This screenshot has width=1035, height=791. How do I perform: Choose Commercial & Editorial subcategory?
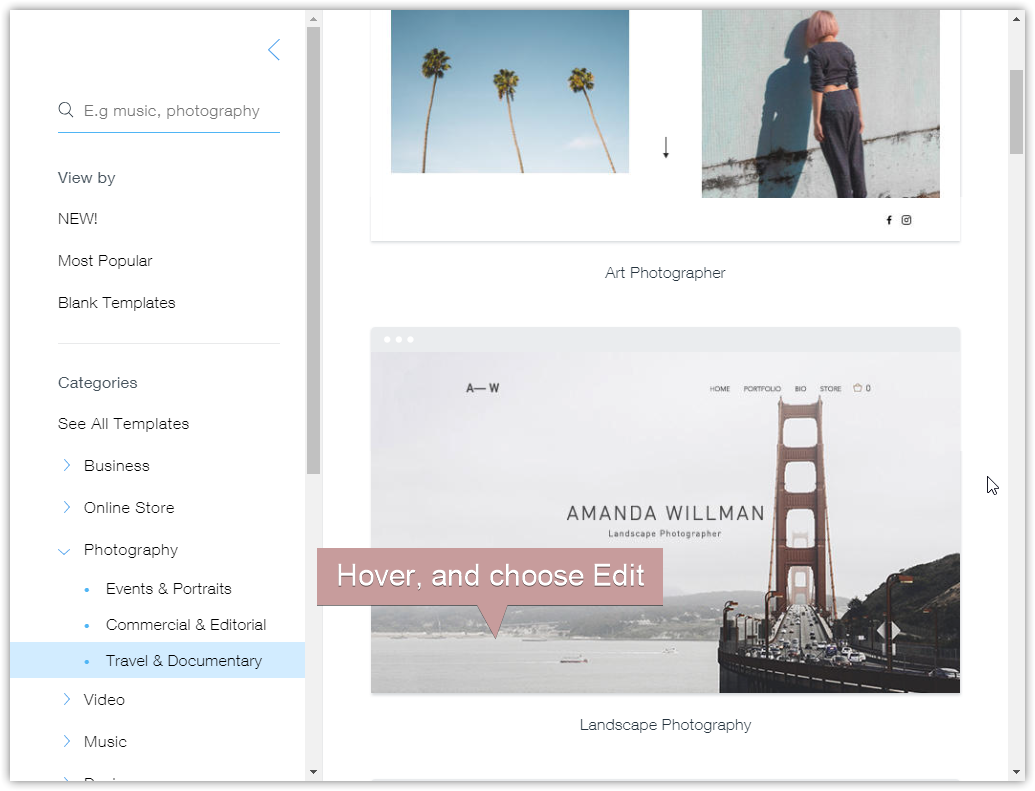[185, 625]
